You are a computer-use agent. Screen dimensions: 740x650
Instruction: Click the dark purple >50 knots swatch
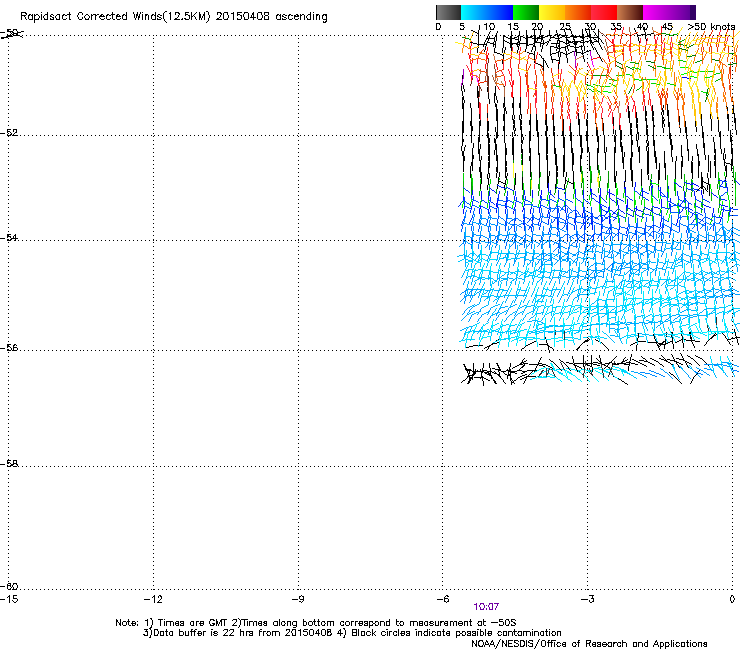coord(693,12)
